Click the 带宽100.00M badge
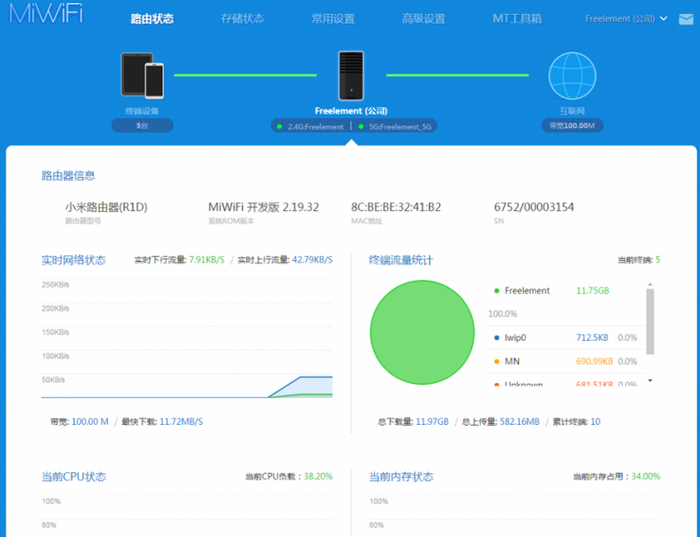Viewport: 700px width, 537px height. point(572,125)
